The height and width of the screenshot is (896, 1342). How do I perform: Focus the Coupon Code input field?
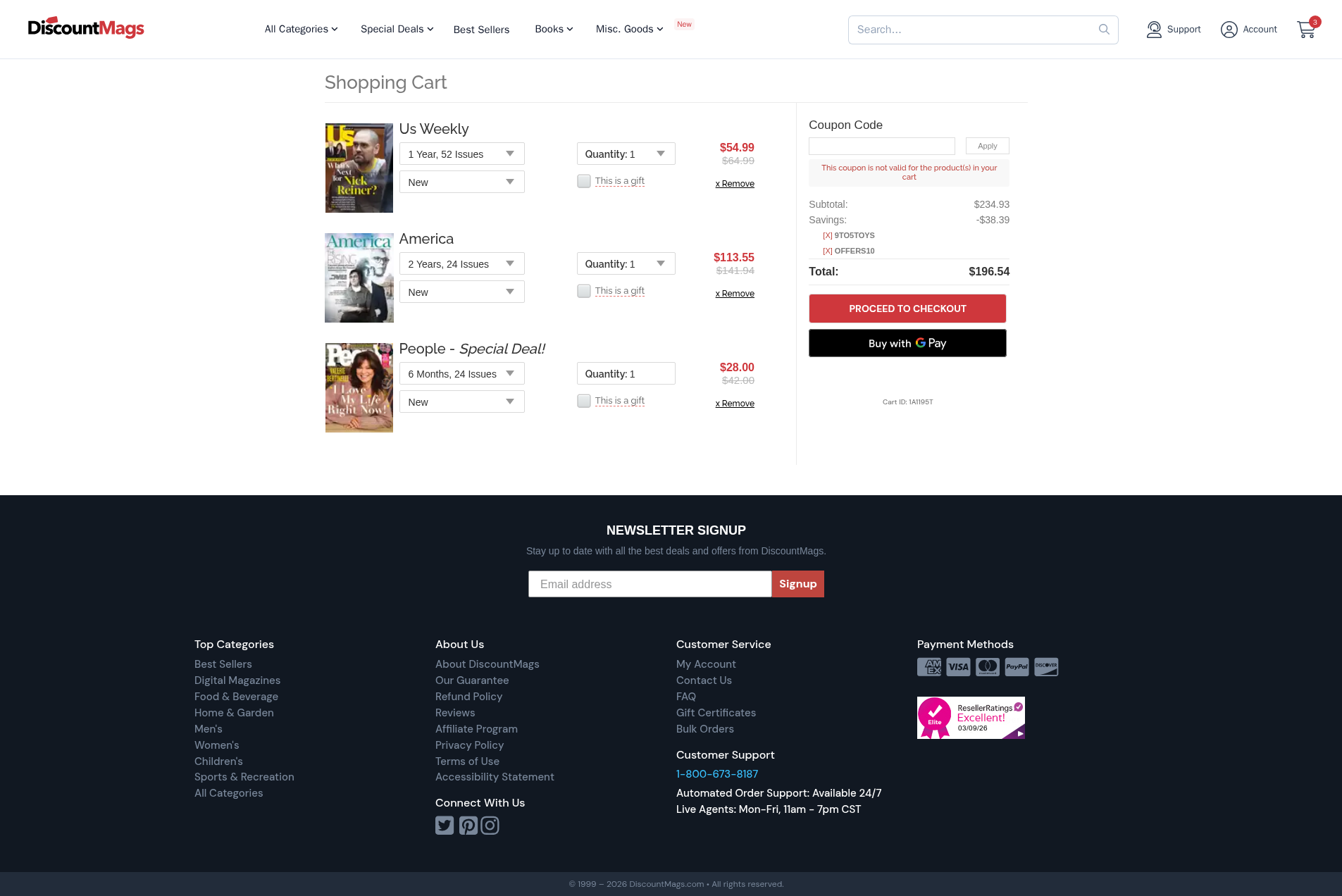tap(881, 146)
